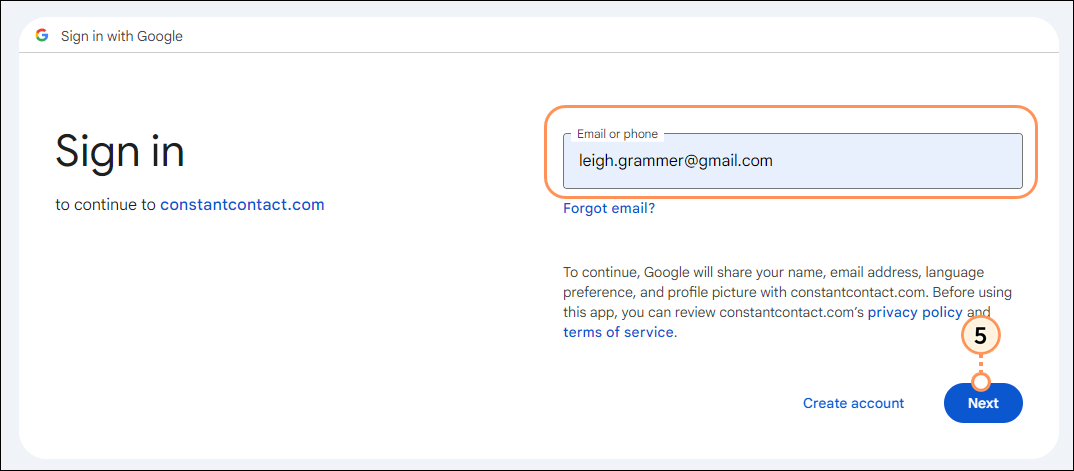Click the blue Next button

983,403
